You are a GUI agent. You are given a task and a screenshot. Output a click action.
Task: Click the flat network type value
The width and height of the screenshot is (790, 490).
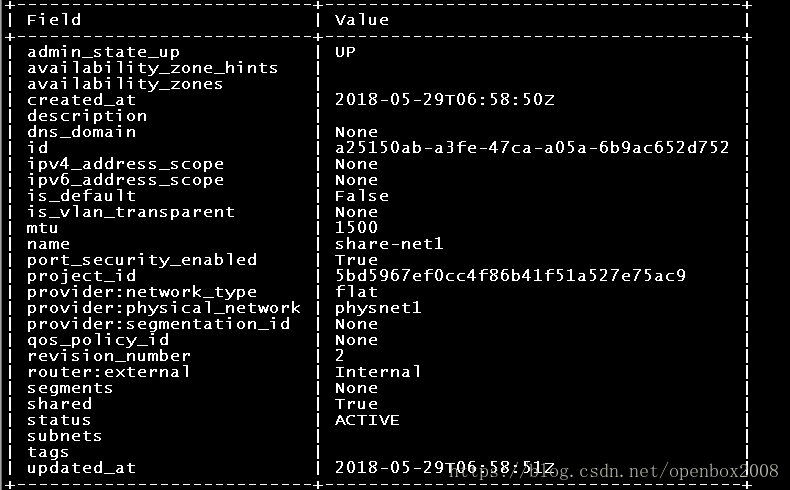(x=356, y=292)
